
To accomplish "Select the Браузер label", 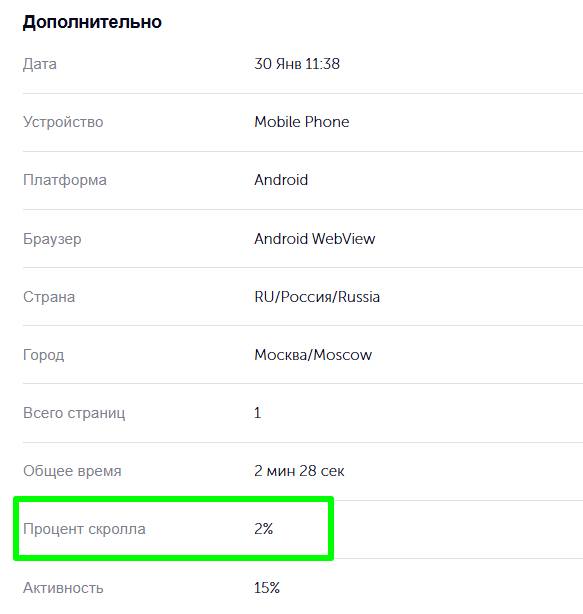I will point(52,238).
